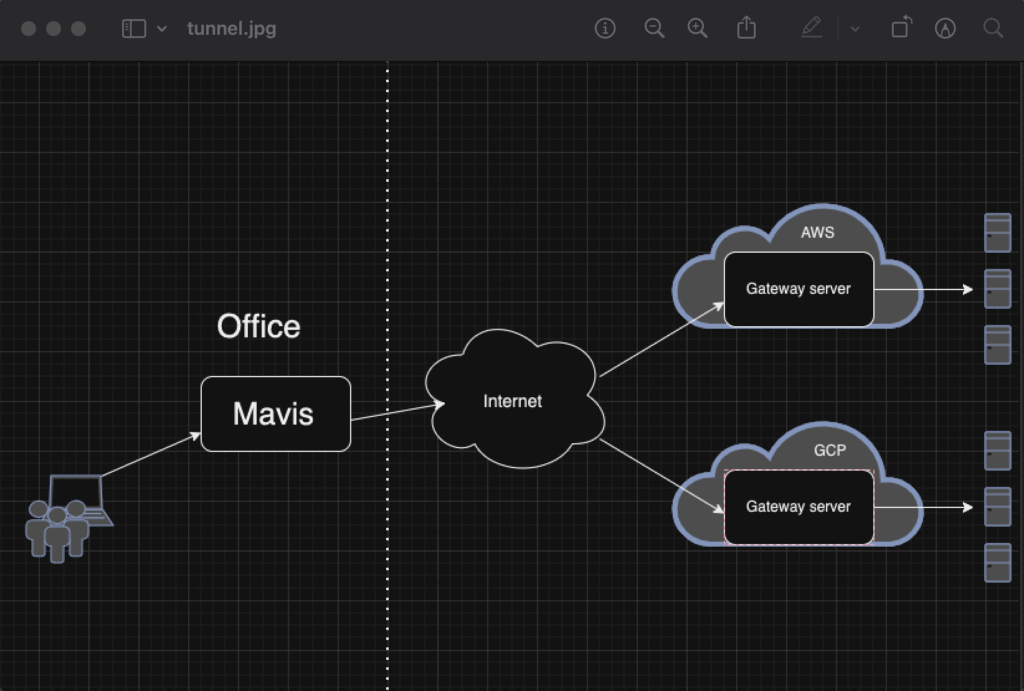Screen dimensions: 1024x691
Task: Select the highlight pen tool
Action: 811,29
